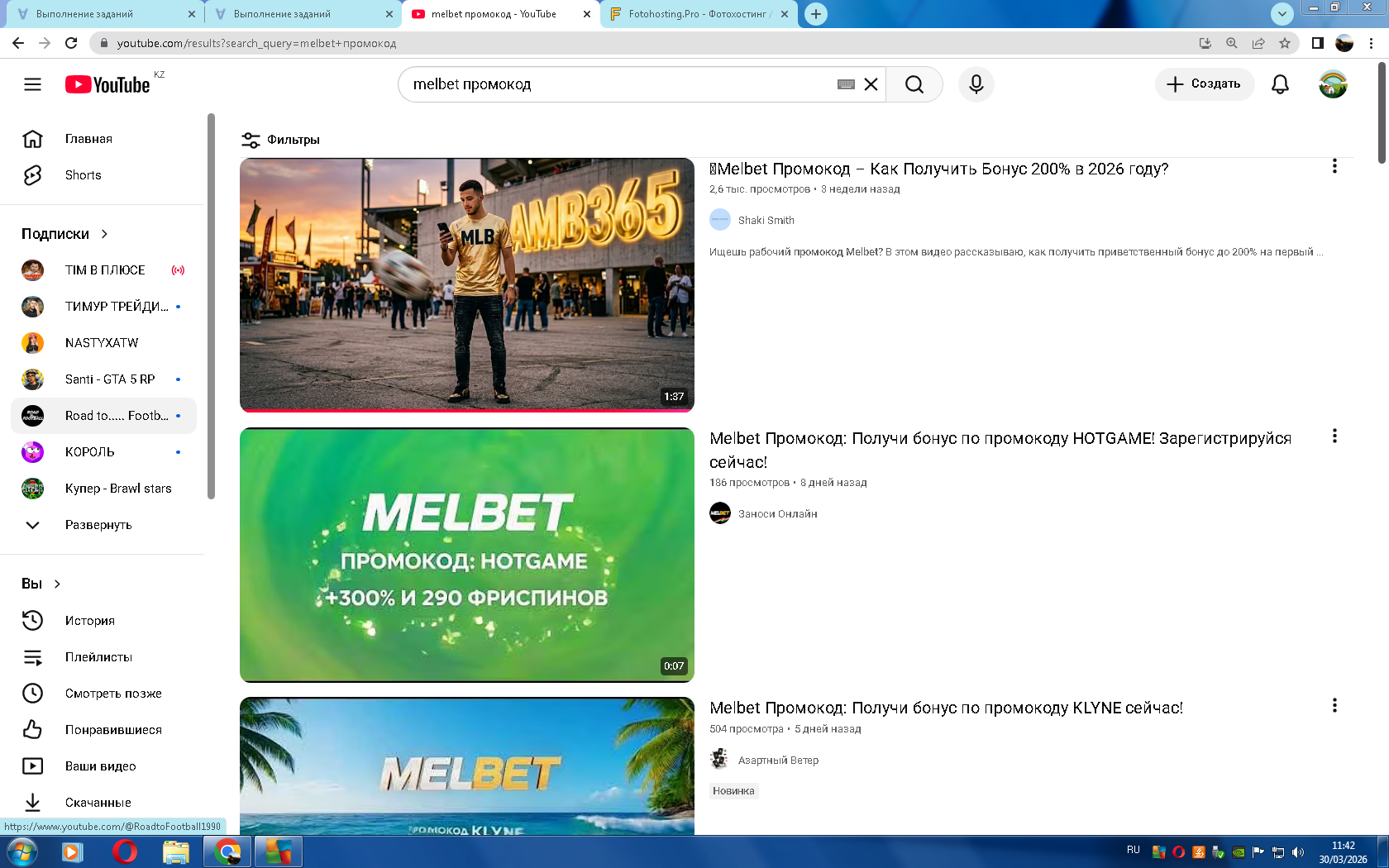
Task: Open more options for HOTGAME video
Action: 1334,436
